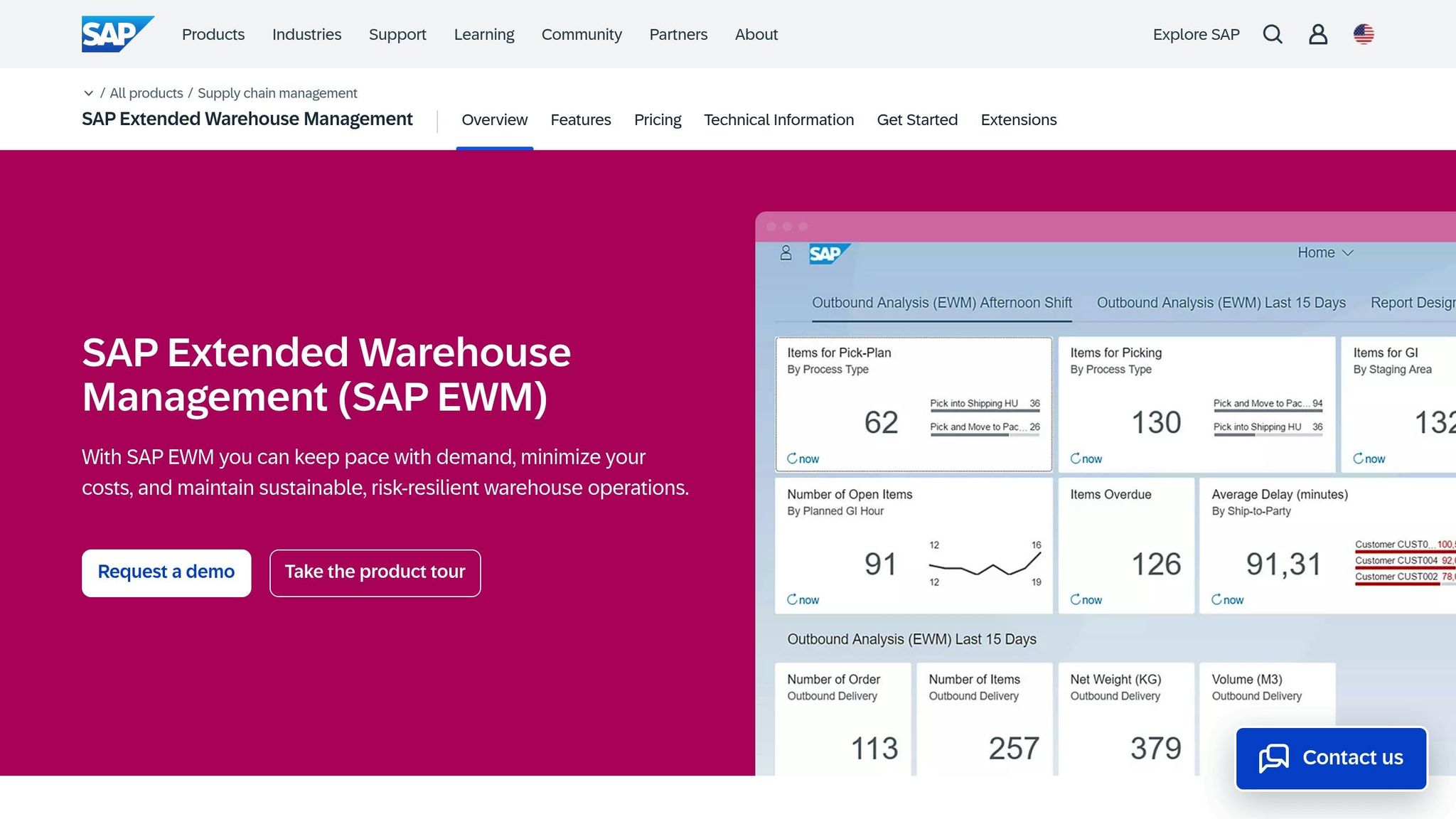Screen dimensions: 1456x819
Task: Open the Items for Picking tile
Action: point(1197,404)
